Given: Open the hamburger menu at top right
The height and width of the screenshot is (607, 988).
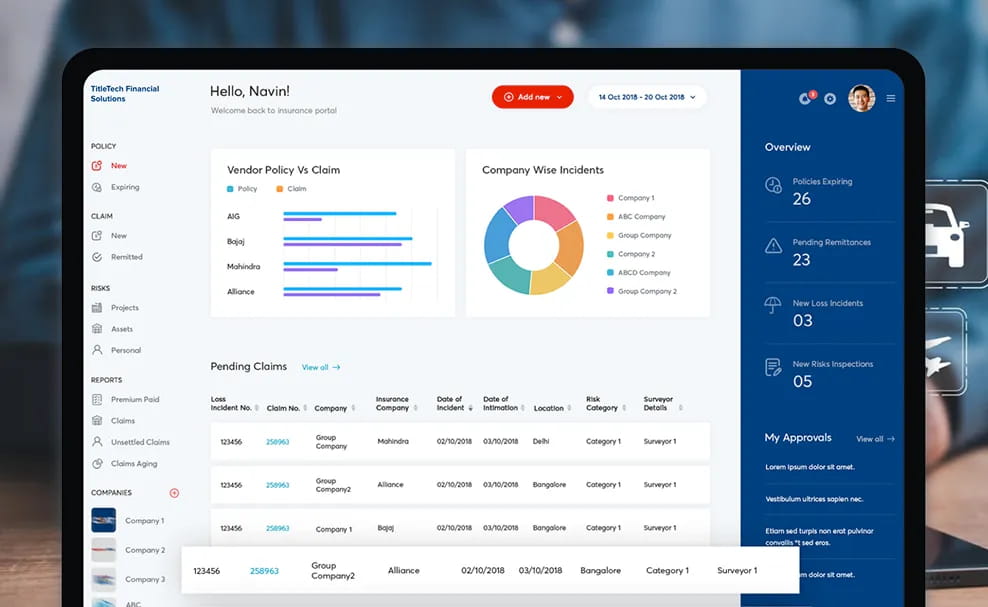Looking at the screenshot, I should click(891, 98).
